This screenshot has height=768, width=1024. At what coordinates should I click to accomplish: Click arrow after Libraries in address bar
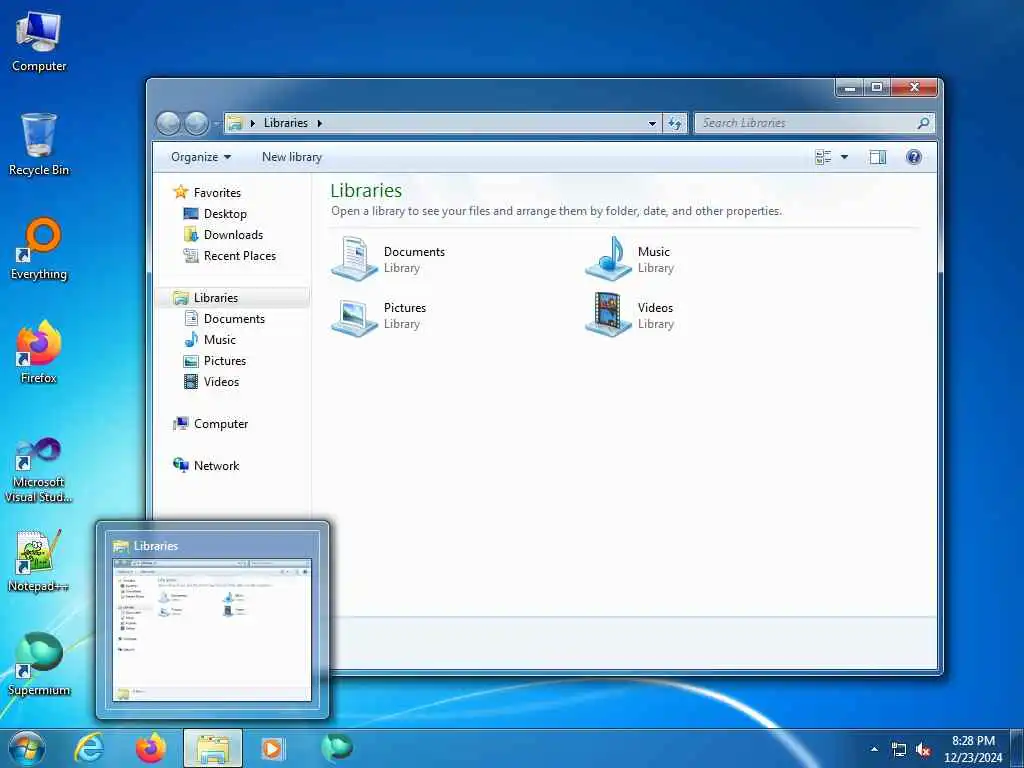pyautogui.click(x=319, y=123)
